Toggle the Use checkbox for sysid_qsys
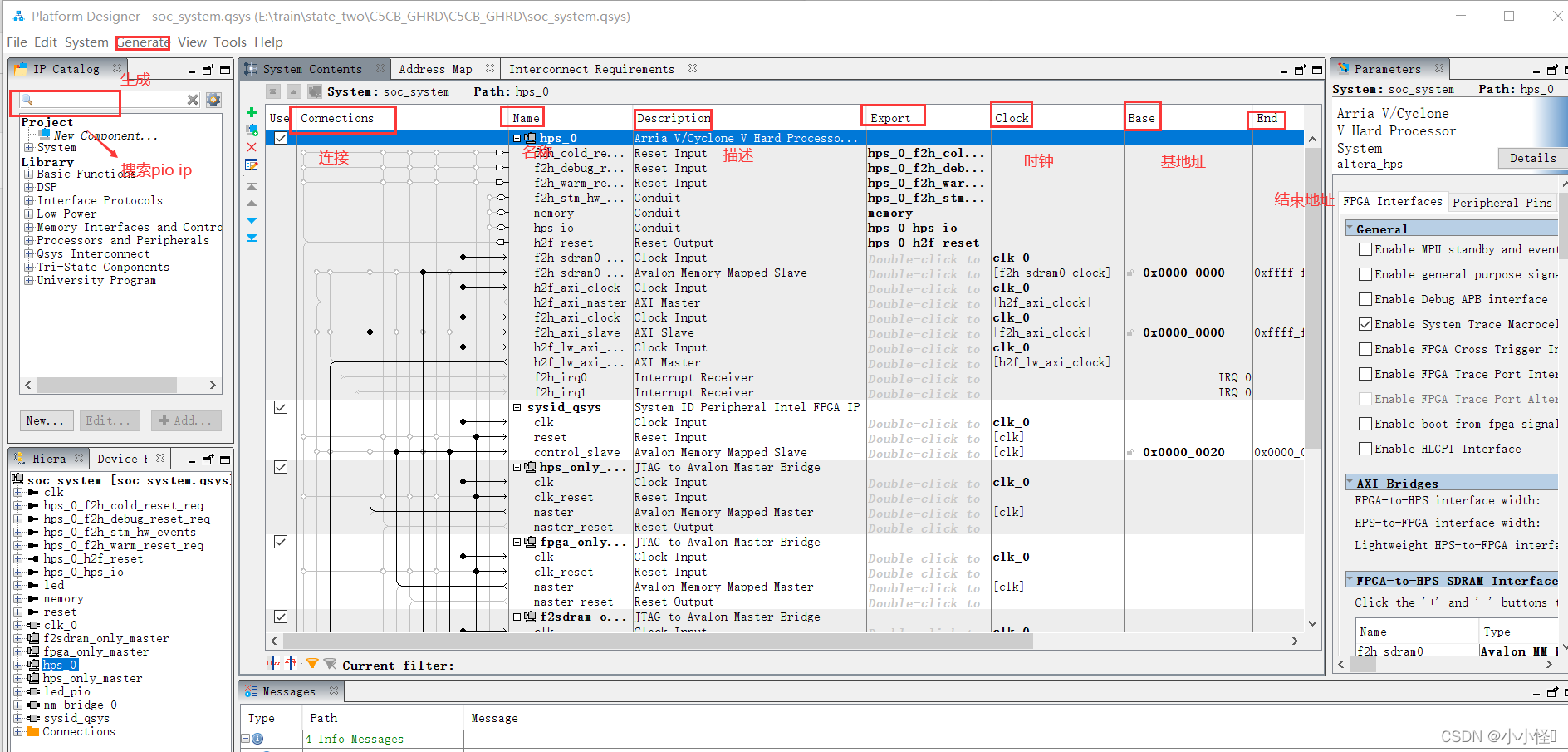This screenshot has height=752, width=1568. point(281,407)
